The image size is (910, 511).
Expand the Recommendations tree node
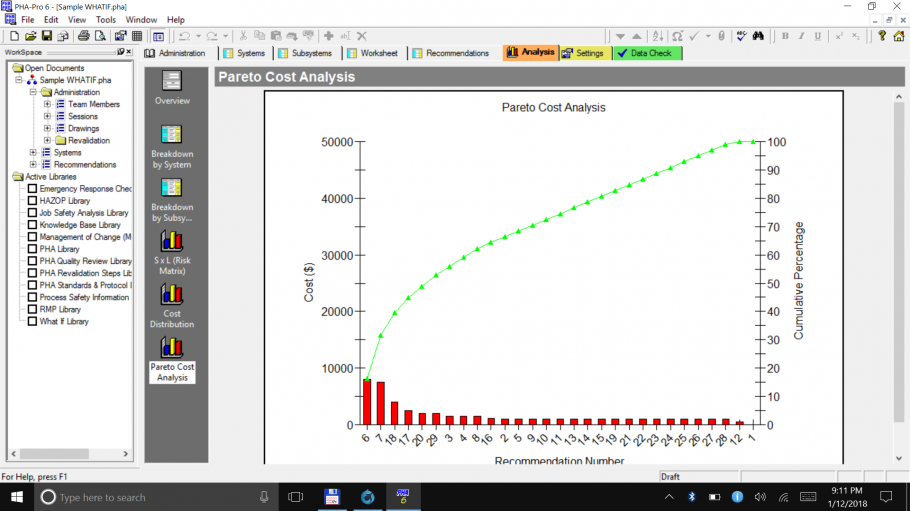click(33, 165)
